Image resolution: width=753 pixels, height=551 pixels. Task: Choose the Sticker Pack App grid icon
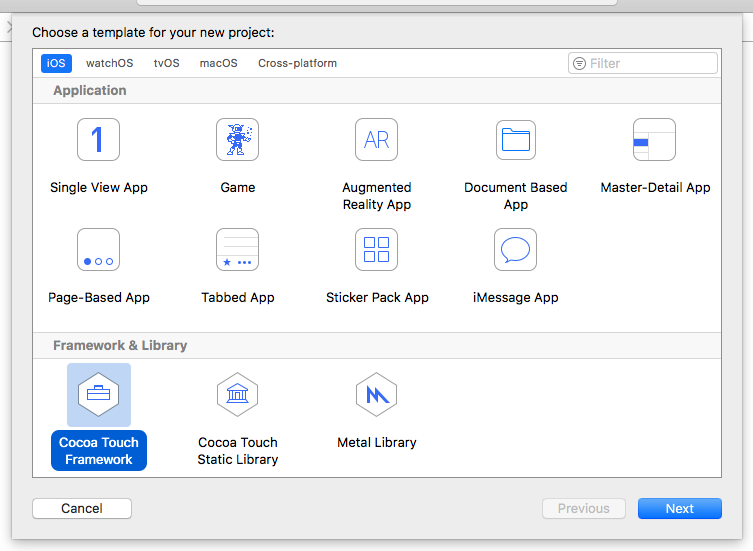[x=376, y=250]
